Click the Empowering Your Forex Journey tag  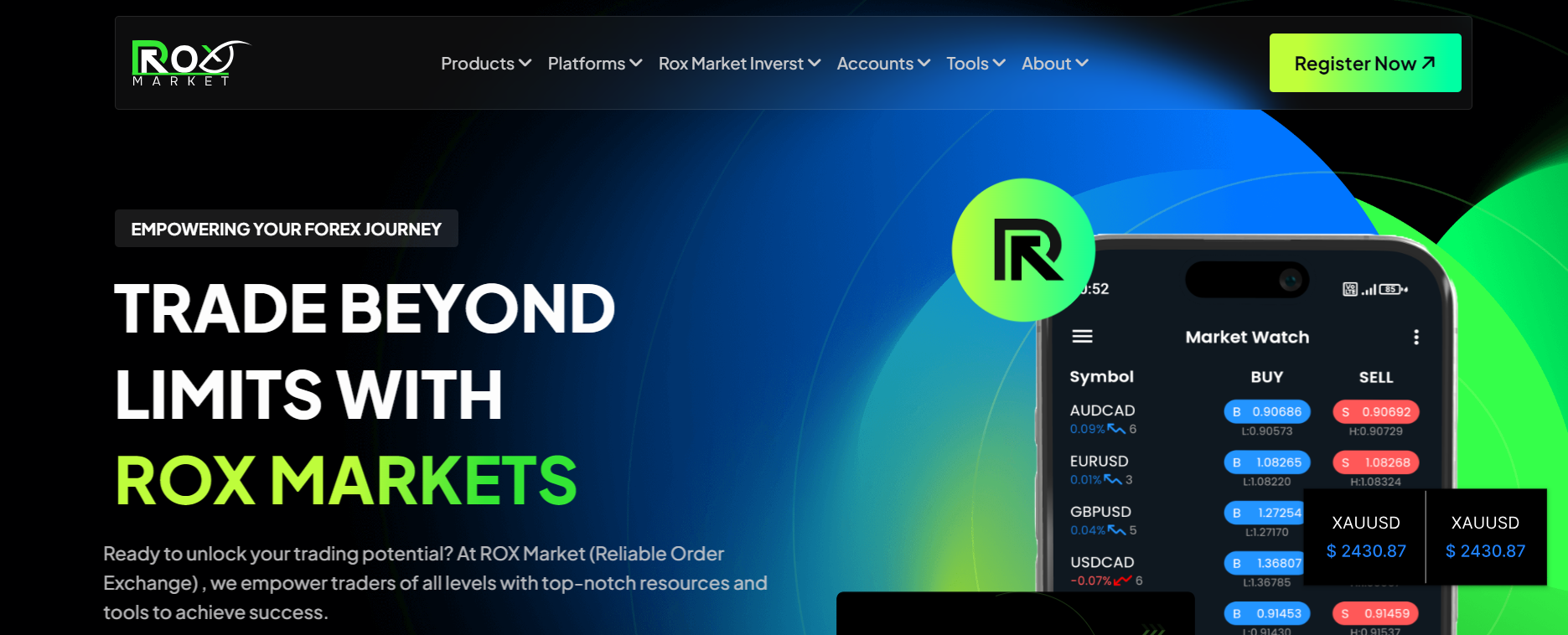pyautogui.click(x=286, y=229)
